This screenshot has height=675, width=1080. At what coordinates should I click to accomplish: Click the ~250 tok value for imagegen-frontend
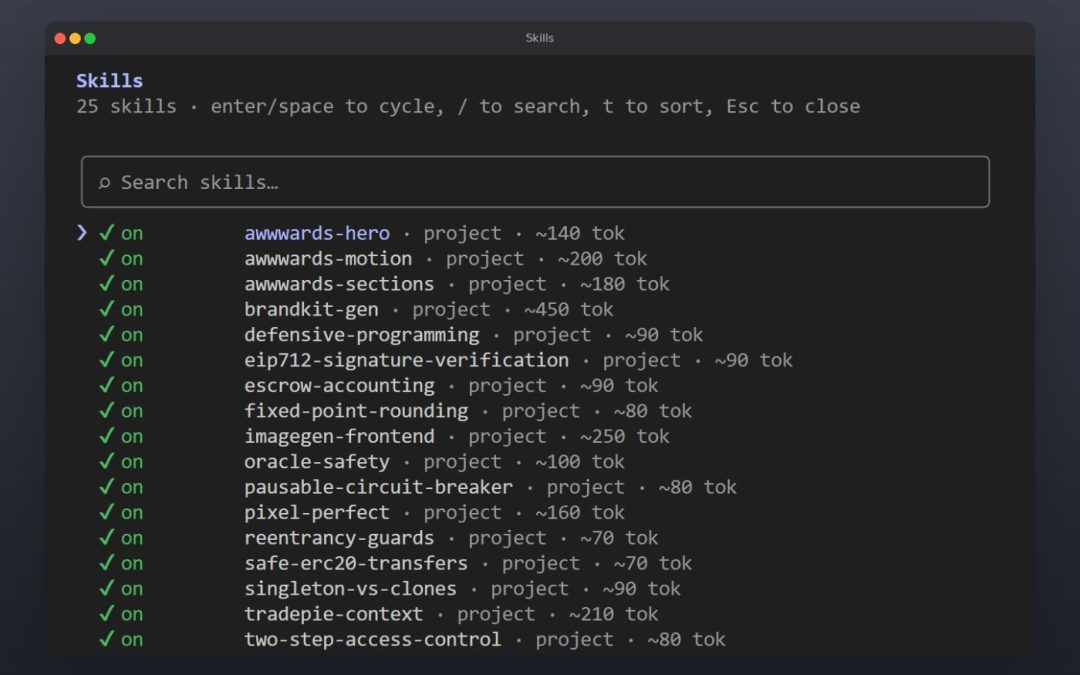tap(624, 437)
